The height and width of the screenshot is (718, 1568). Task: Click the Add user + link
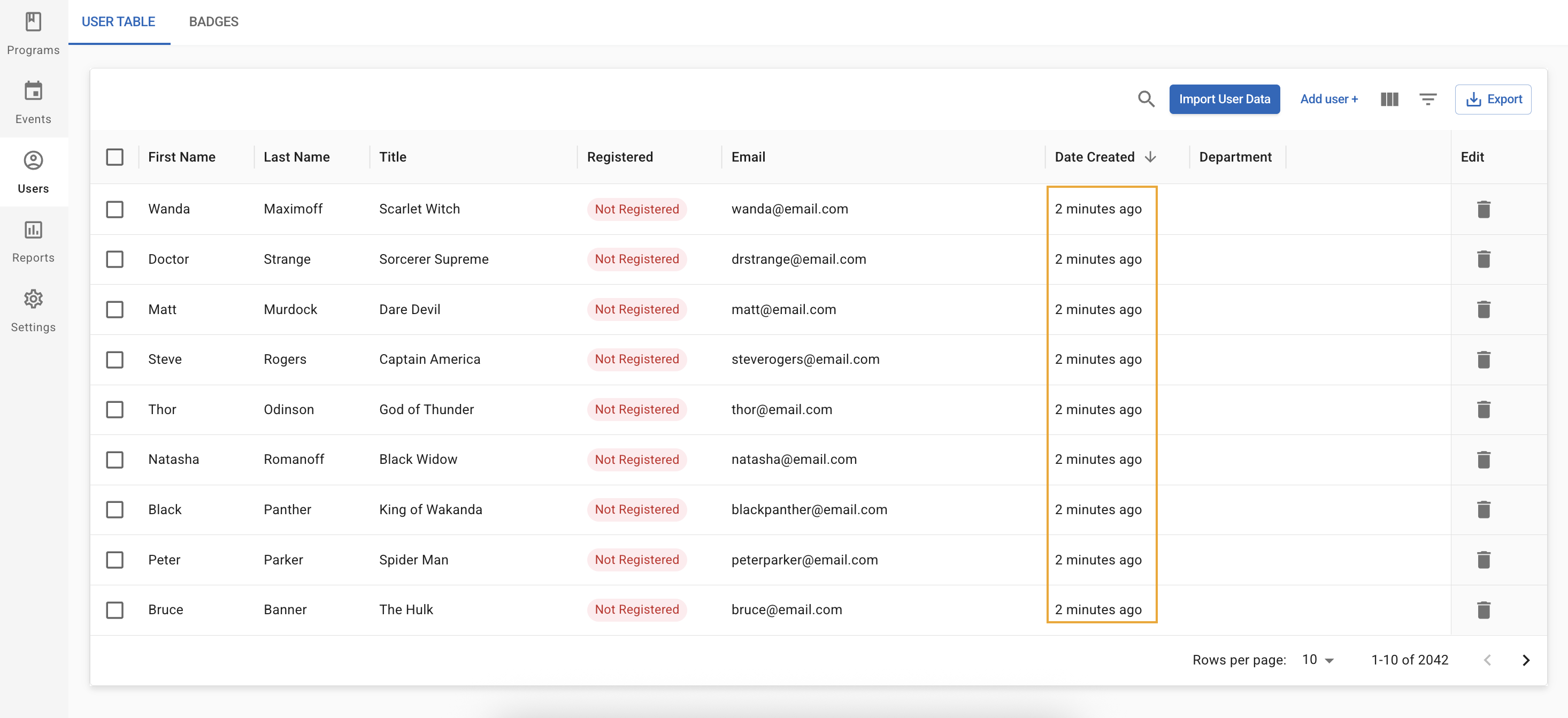(x=1329, y=100)
